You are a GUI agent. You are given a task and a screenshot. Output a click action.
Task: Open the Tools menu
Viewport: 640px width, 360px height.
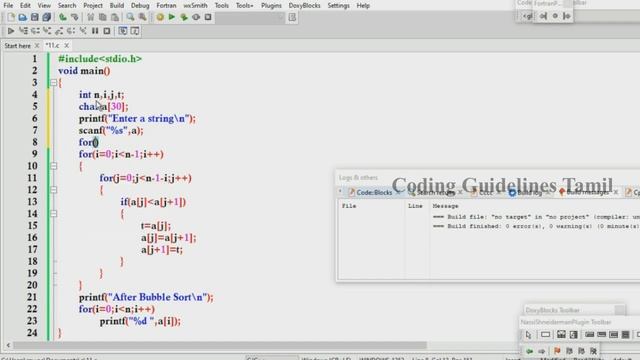point(222,5)
